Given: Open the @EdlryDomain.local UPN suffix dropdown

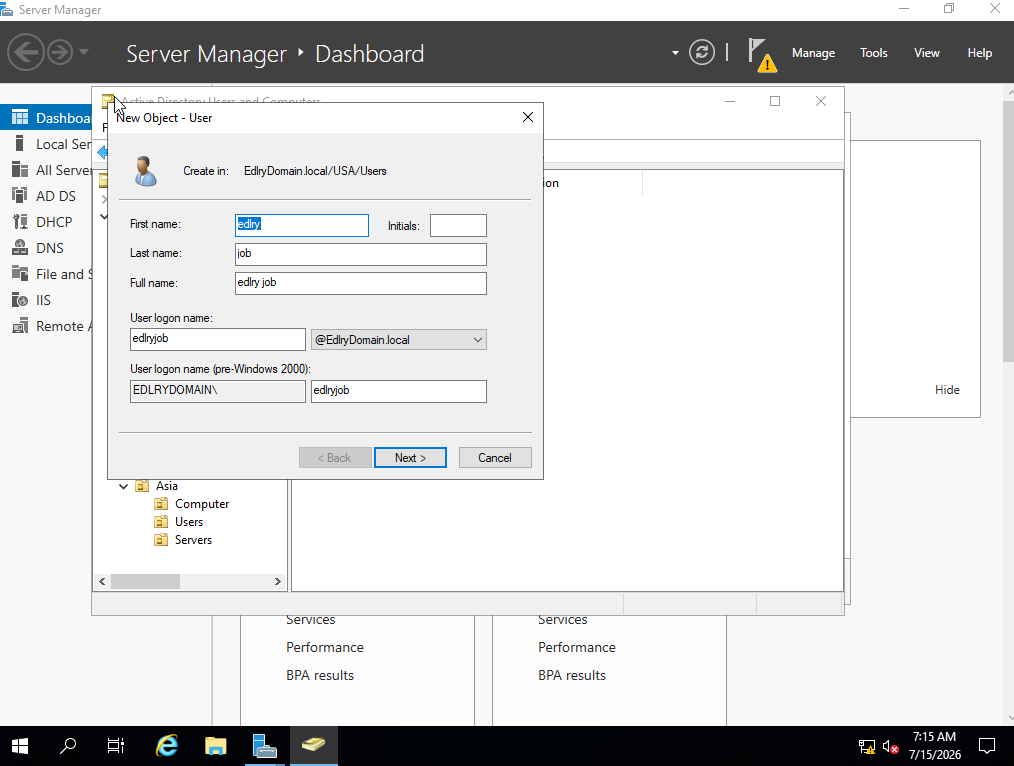Looking at the screenshot, I should [399, 340].
